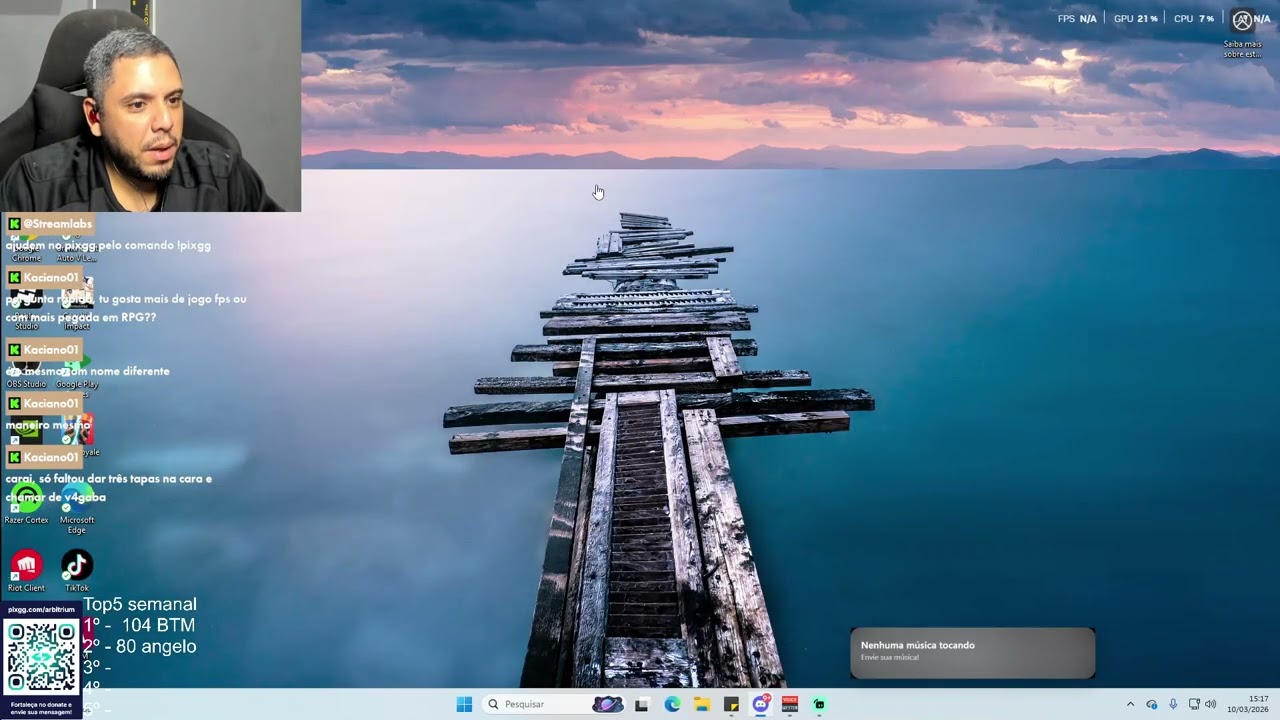This screenshot has height=720, width=1280.
Task: Launch Microsoft Edge from the taskbar
Action: pos(672,704)
